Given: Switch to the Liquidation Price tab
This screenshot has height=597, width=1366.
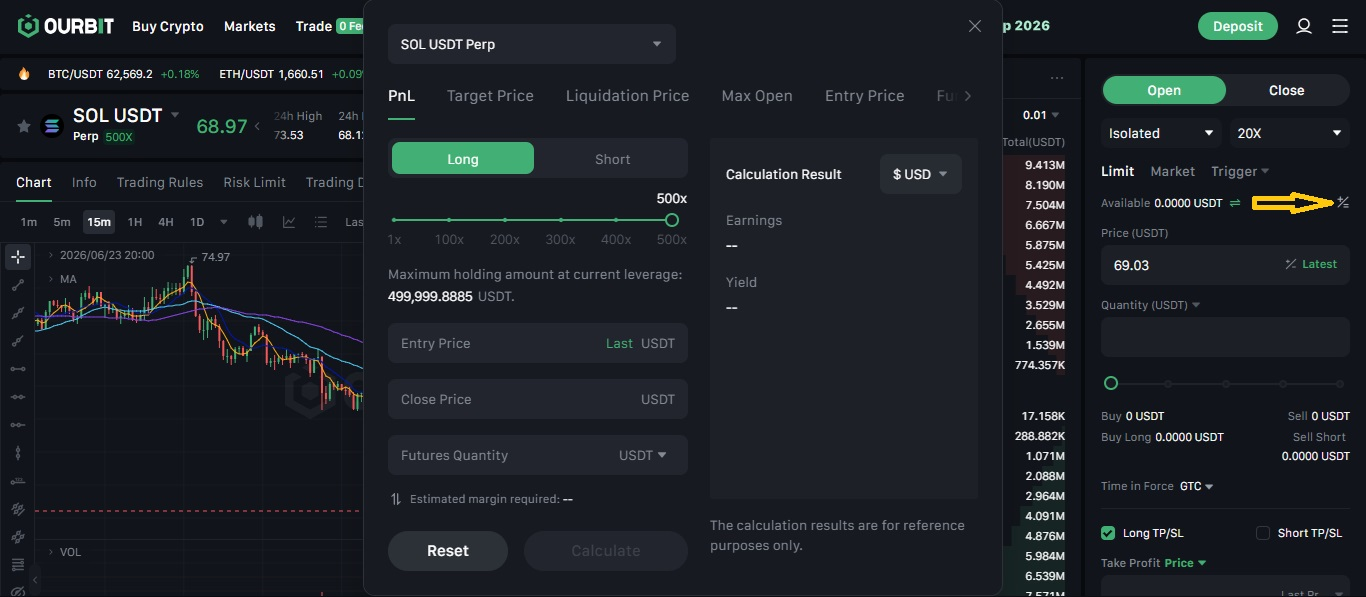Looking at the screenshot, I should pyautogui.click(x=627, y=96).
